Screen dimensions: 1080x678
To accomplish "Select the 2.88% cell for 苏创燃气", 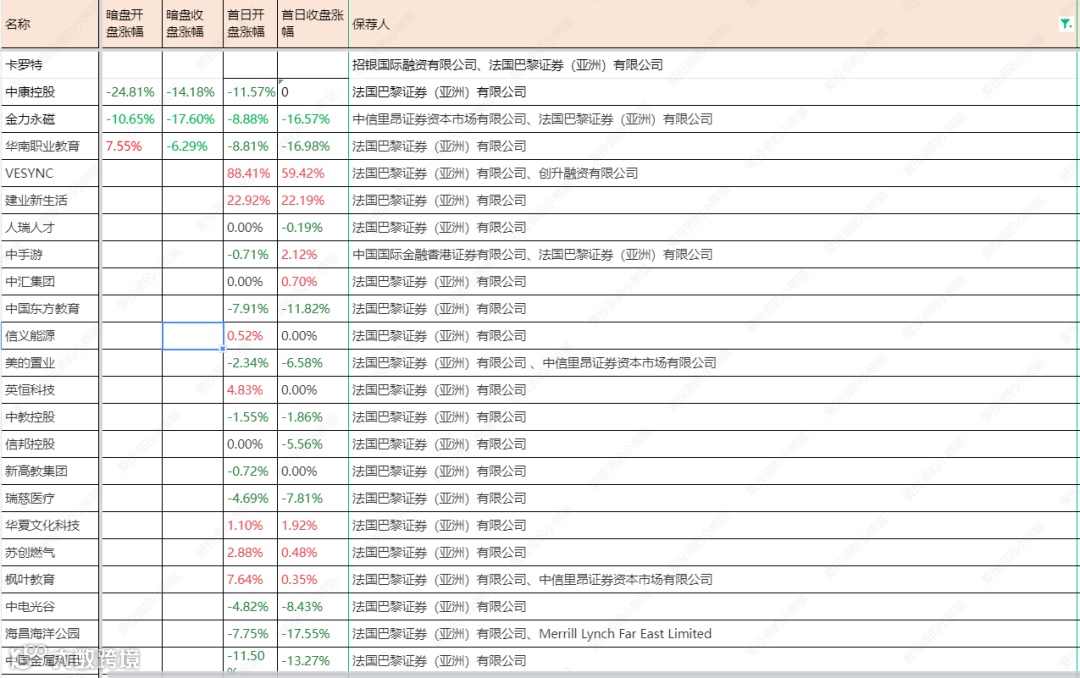I will point(251,553).
